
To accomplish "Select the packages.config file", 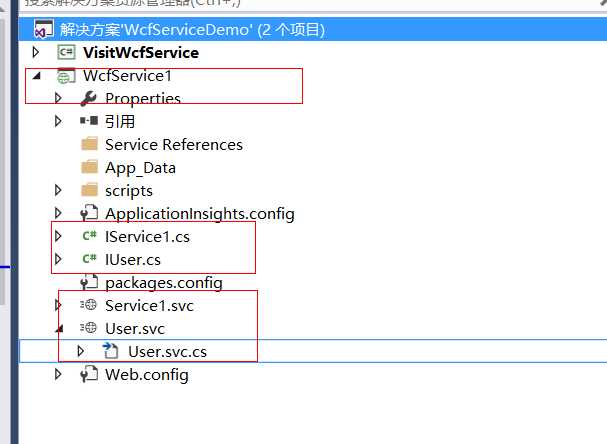I will 164,283.
